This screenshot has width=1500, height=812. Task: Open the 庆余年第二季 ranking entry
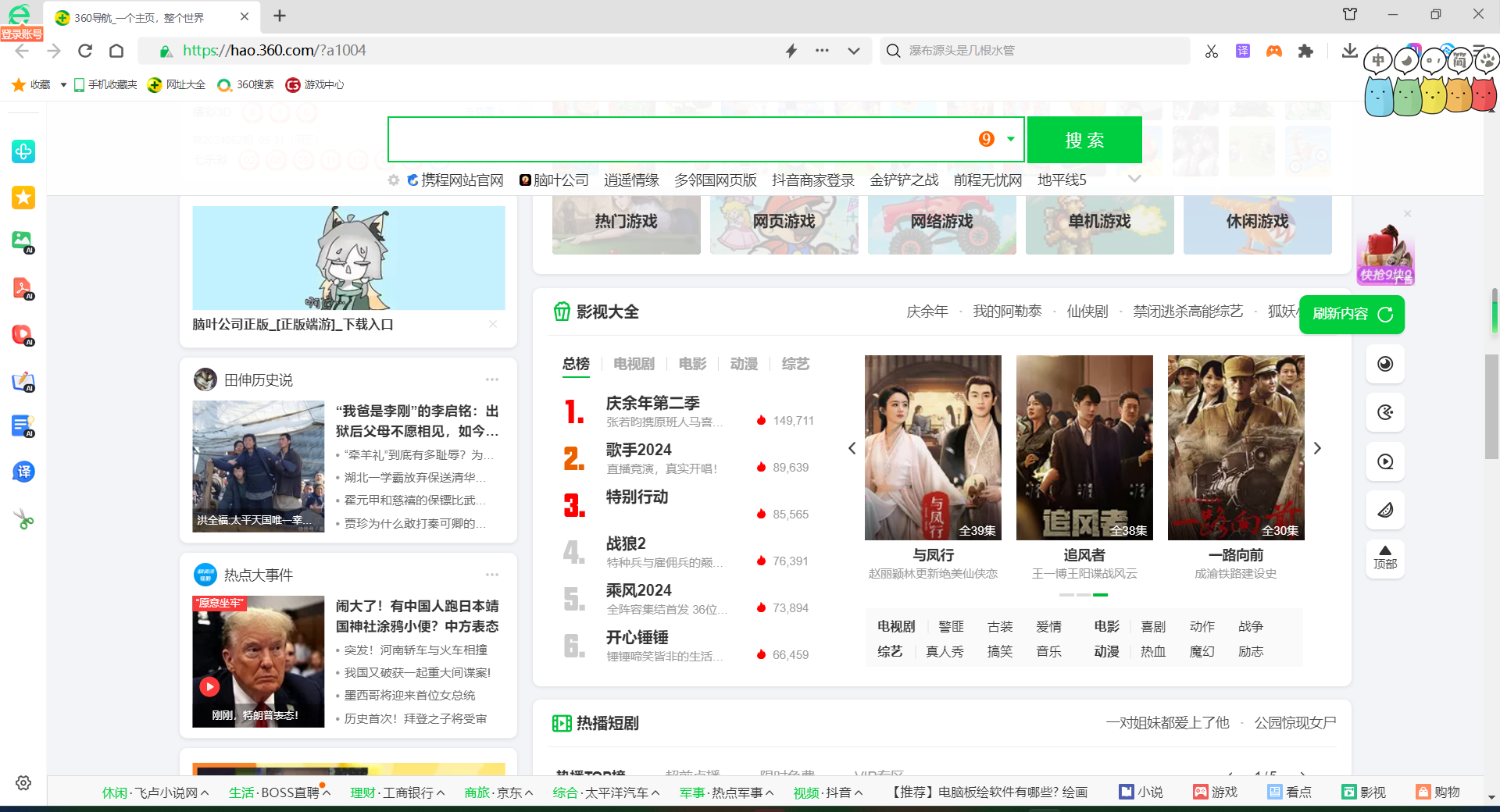652,403
